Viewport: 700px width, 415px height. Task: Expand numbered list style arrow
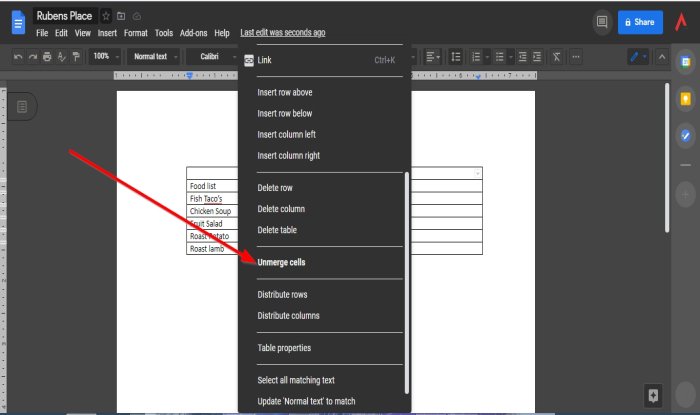pyautogui.click(x=487, y=57)
